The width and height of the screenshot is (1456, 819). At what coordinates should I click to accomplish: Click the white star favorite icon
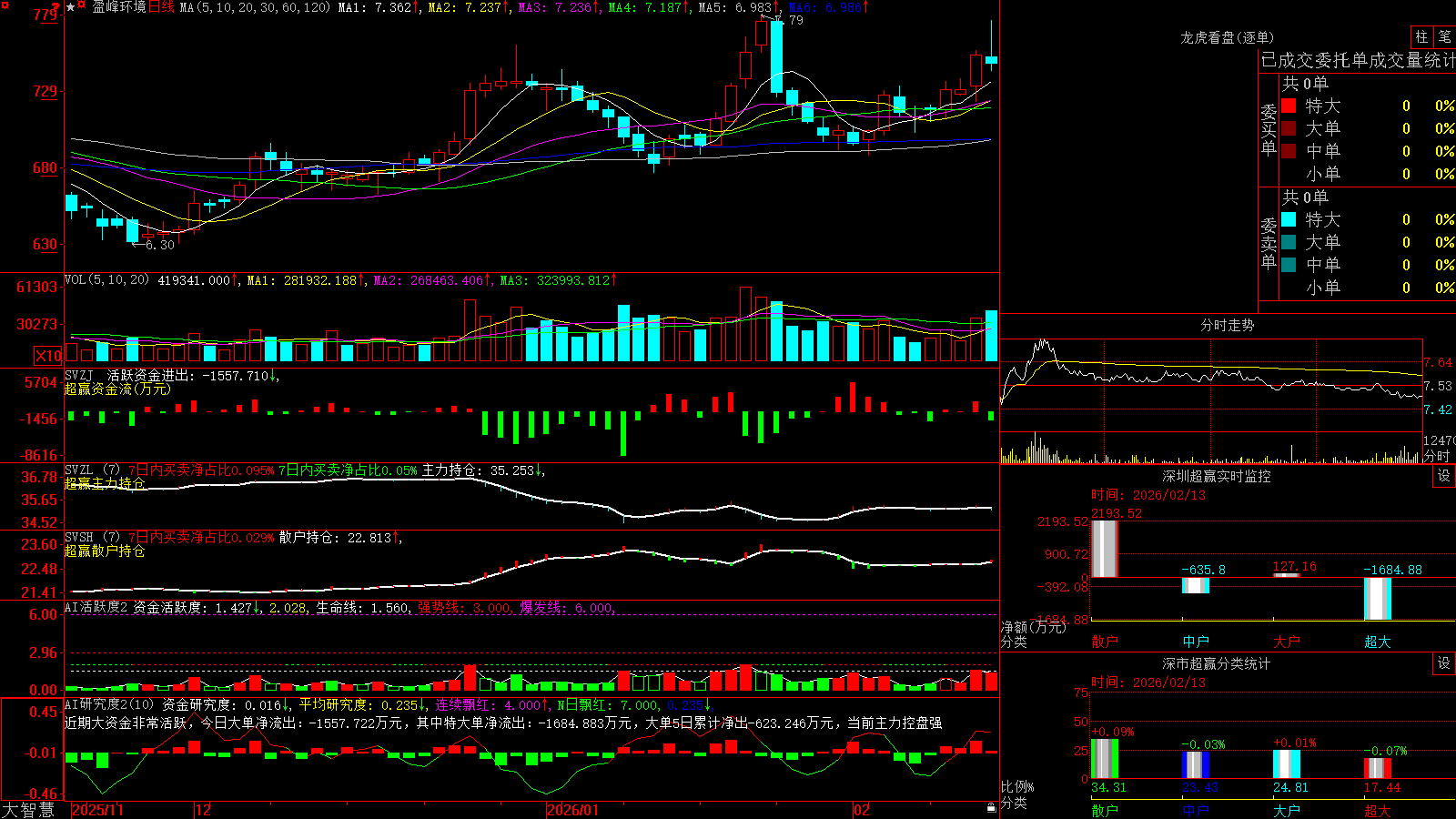(x=71, y=7)
